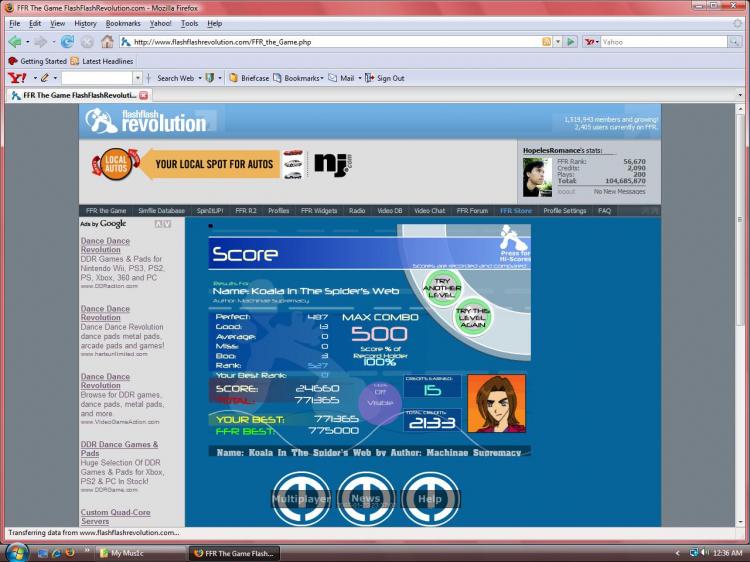Click the Local Autos orange badge ad

pyautogui.click(x=115, y=164)
